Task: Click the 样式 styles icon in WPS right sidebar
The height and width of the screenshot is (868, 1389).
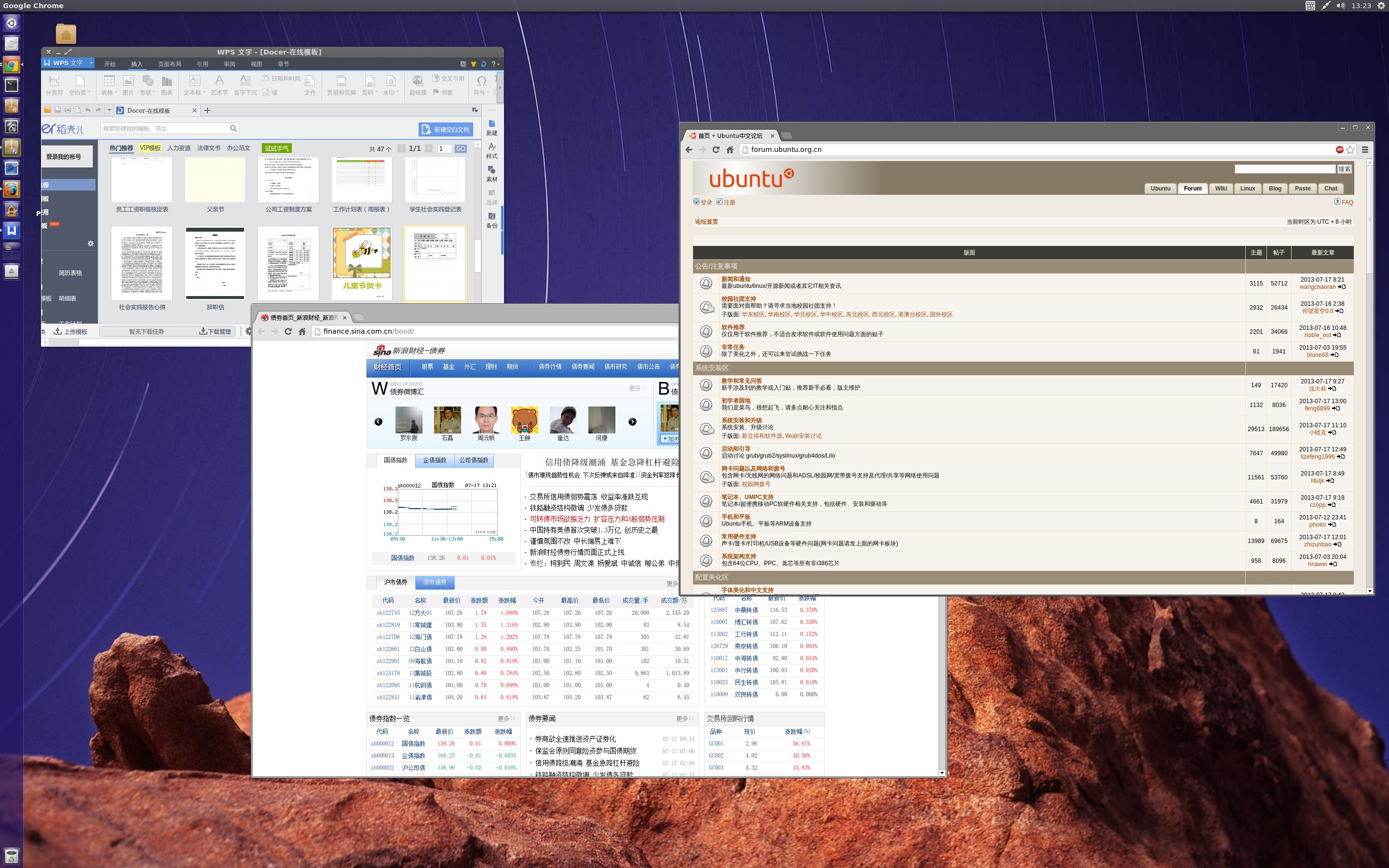Action: (491, 147)
